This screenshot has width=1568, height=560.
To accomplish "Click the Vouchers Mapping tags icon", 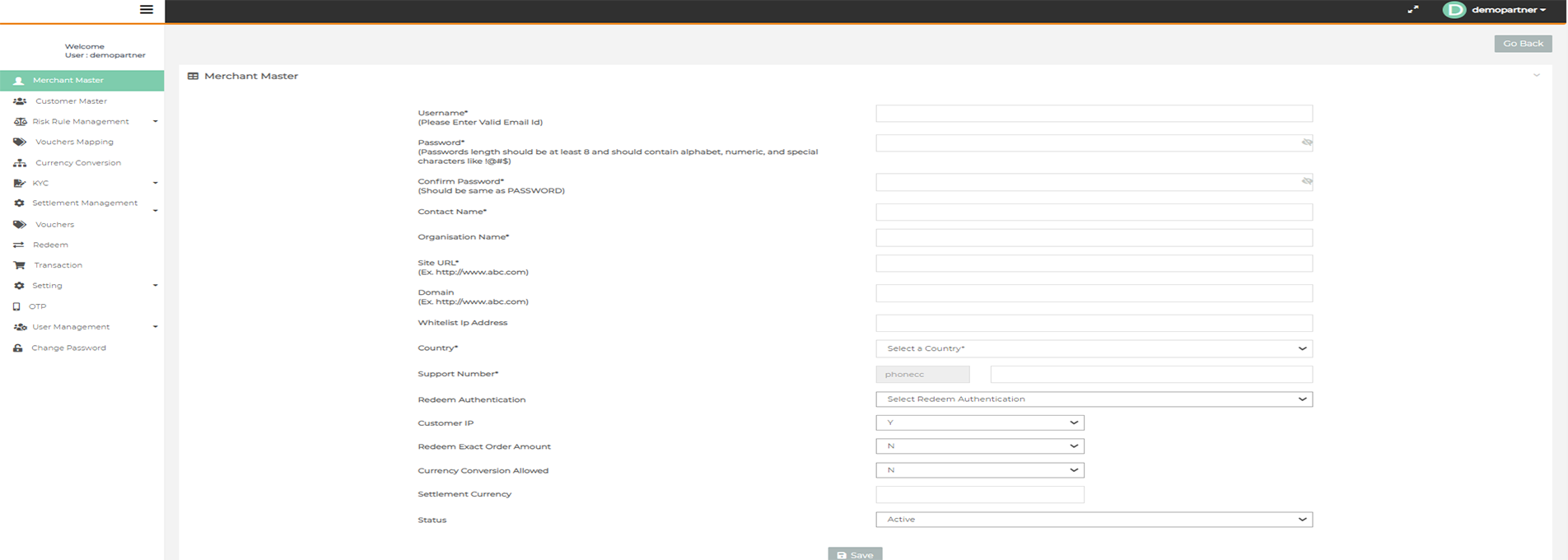I will [x=20, y=142].
